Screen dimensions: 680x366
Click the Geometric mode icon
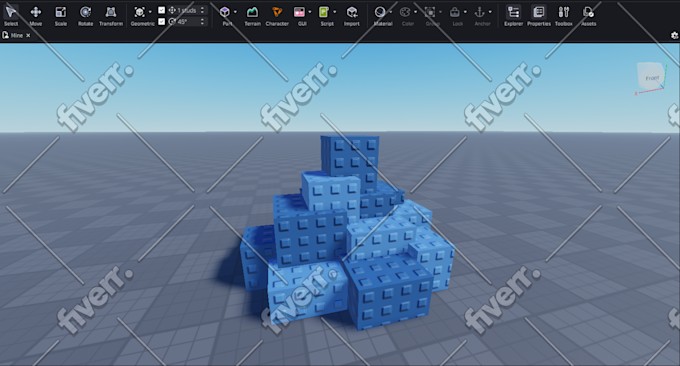click(x=140, y=12)
